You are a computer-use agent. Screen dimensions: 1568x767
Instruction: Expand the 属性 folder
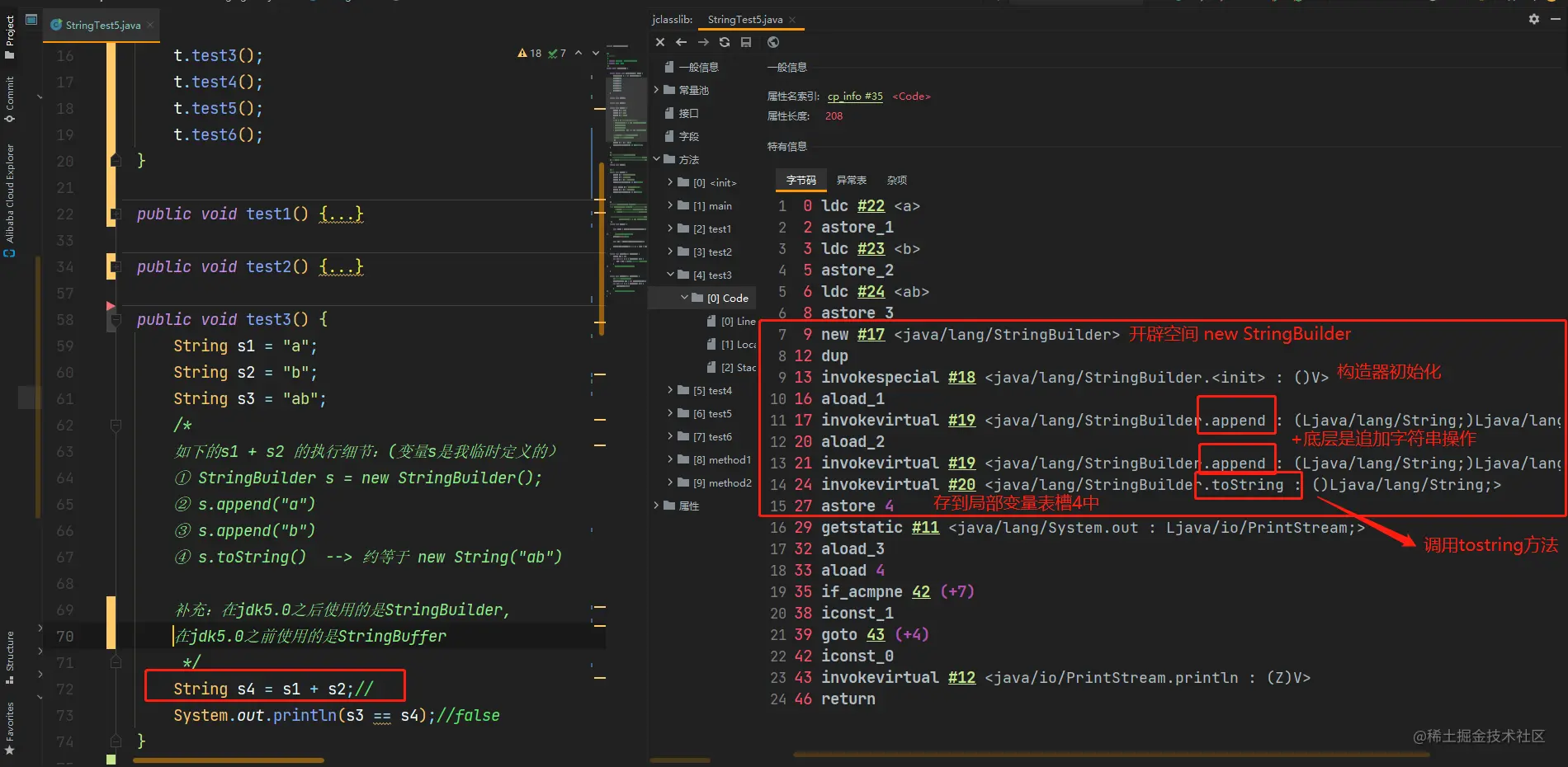point(657,506)
